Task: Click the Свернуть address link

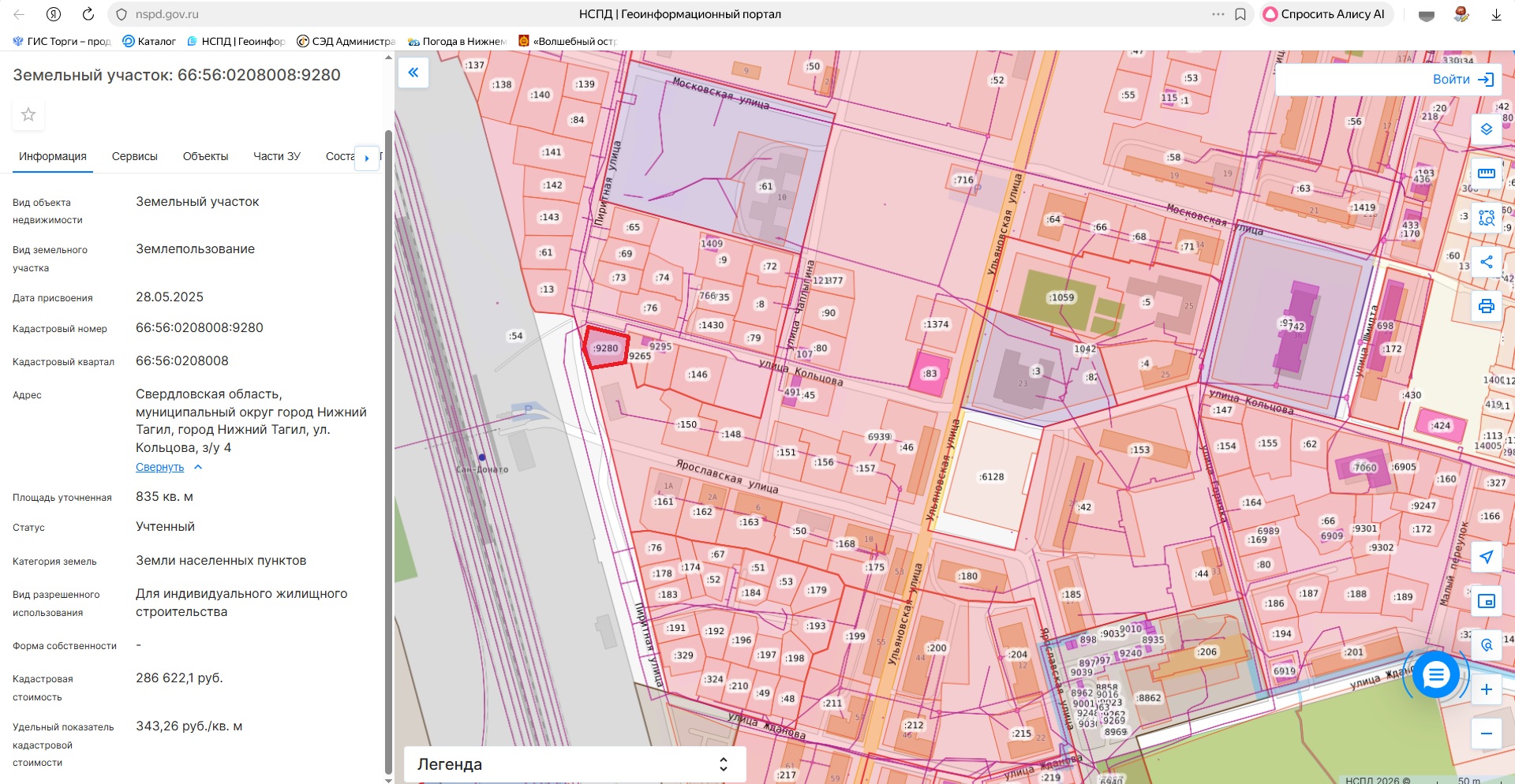Action: coord(160,468)
